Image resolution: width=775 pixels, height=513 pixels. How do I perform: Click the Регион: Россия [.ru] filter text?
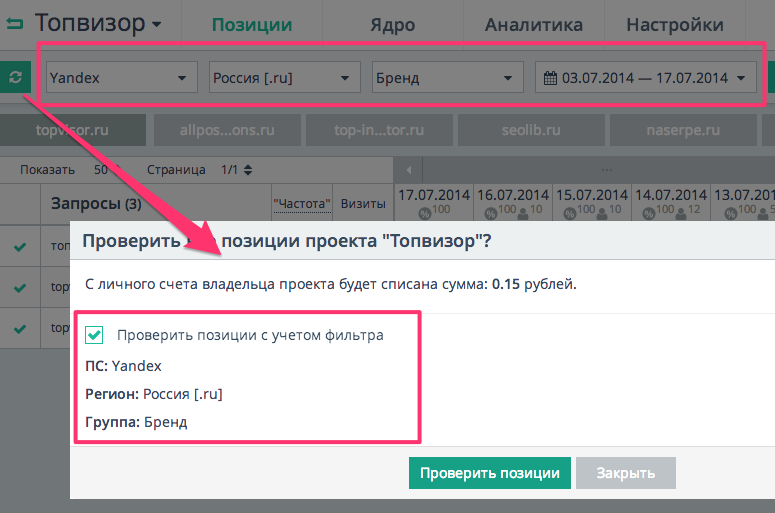pyautogui.click(x=154, y=394)
